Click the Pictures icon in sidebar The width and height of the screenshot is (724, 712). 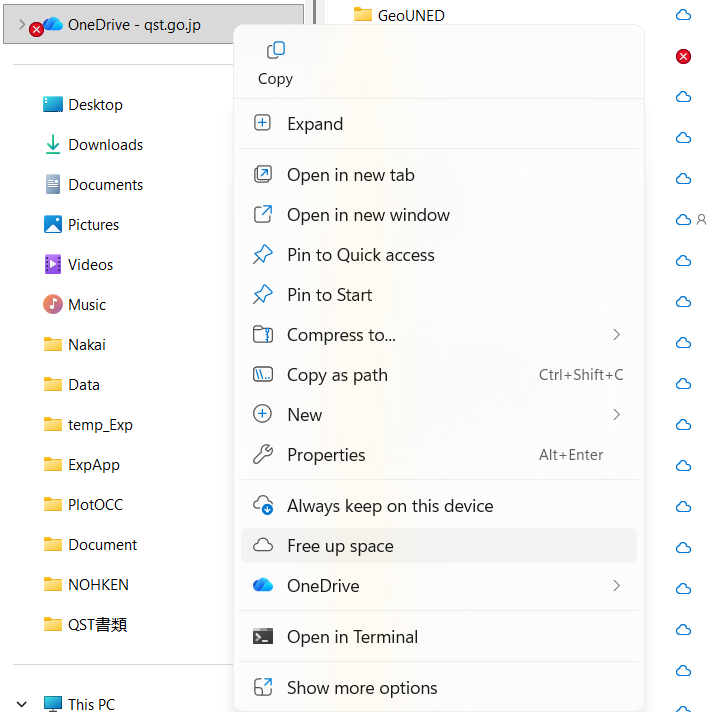53,224
